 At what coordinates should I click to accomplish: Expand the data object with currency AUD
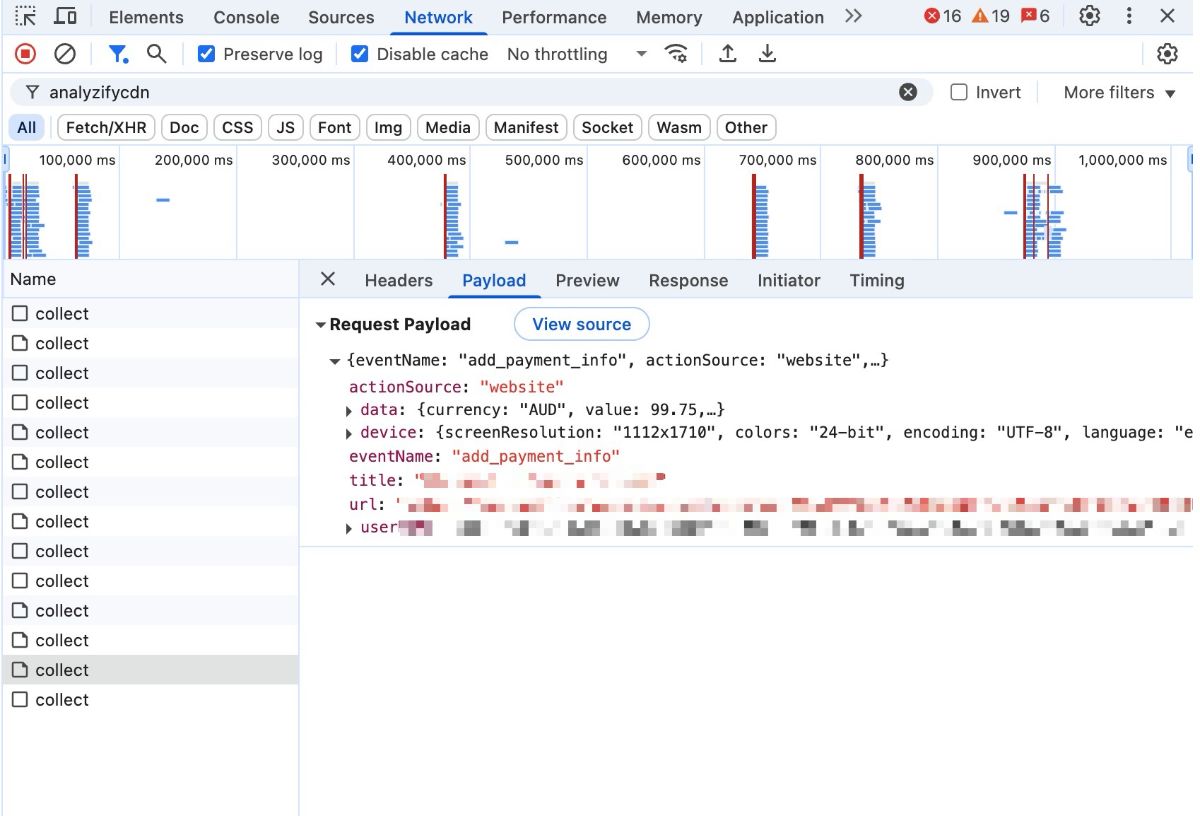(x=349, y=410)
